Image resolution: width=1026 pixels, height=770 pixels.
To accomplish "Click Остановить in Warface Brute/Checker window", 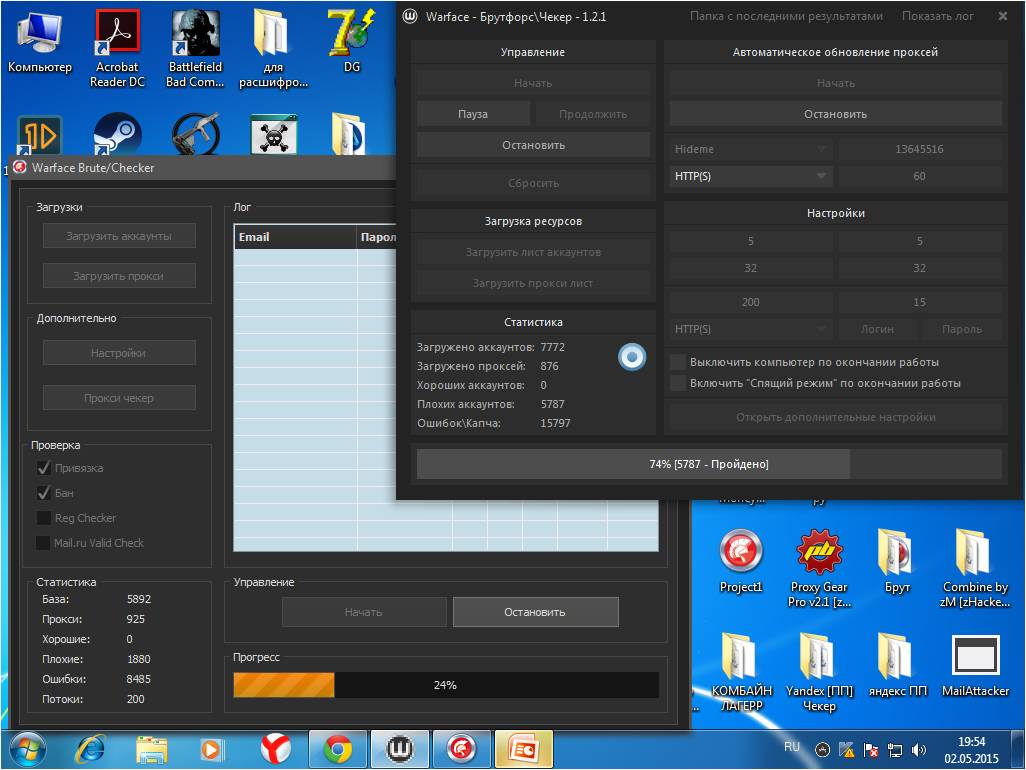I will pyautogui.click(x=535, y=612).
